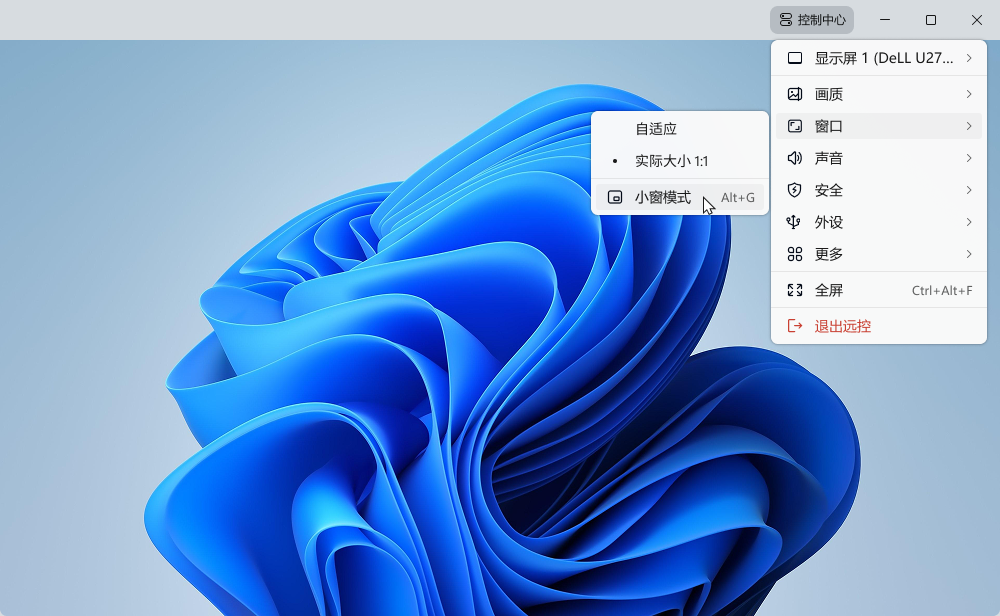This screenshot has height=616, width=1000.
Task: Click the 外设 USB peripherals icon
Action: point(795,222)
